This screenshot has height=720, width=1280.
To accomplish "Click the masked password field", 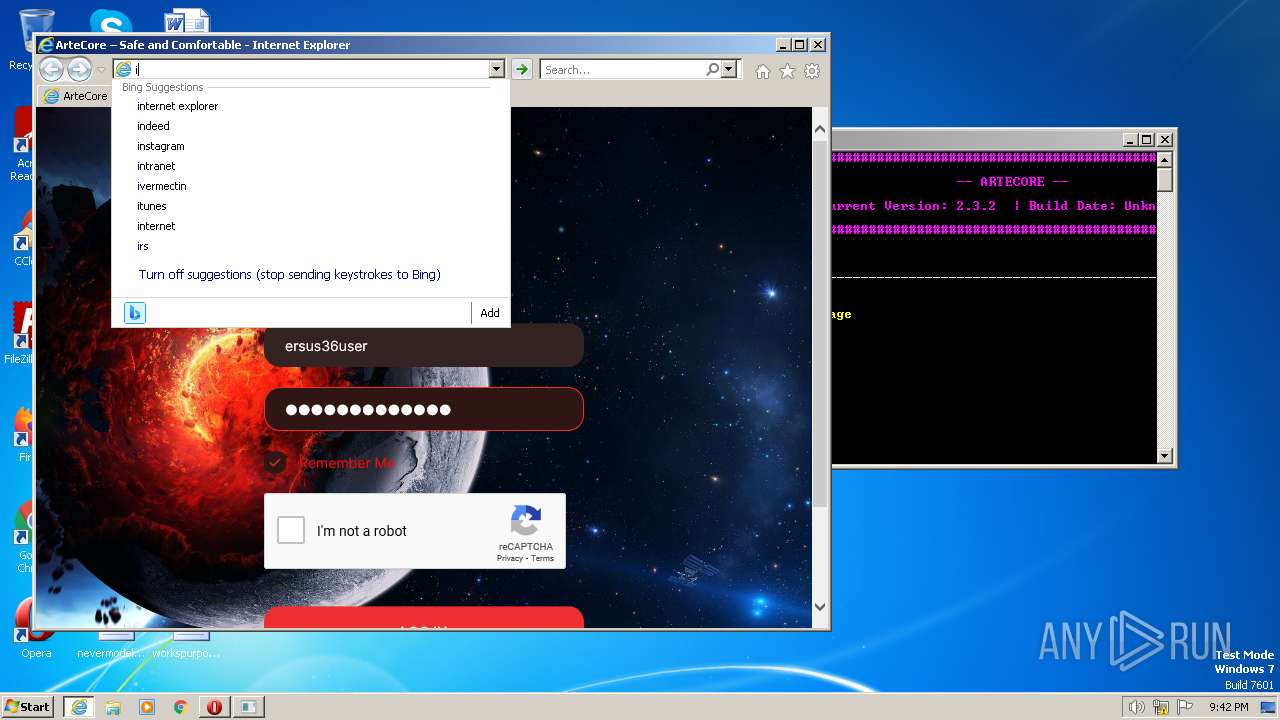I will (424, 409).
